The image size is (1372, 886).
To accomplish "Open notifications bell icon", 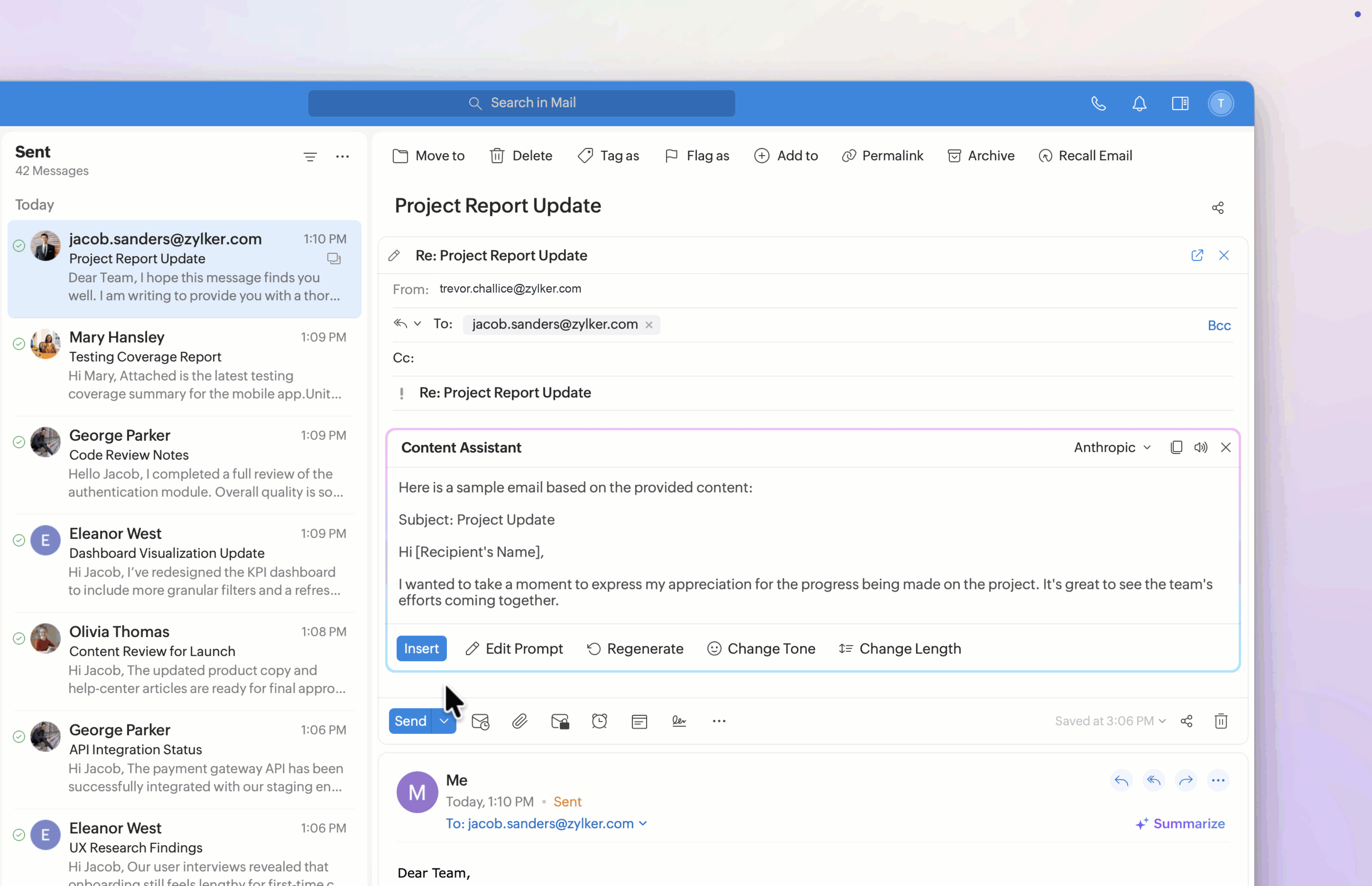I will [1139, 104].
